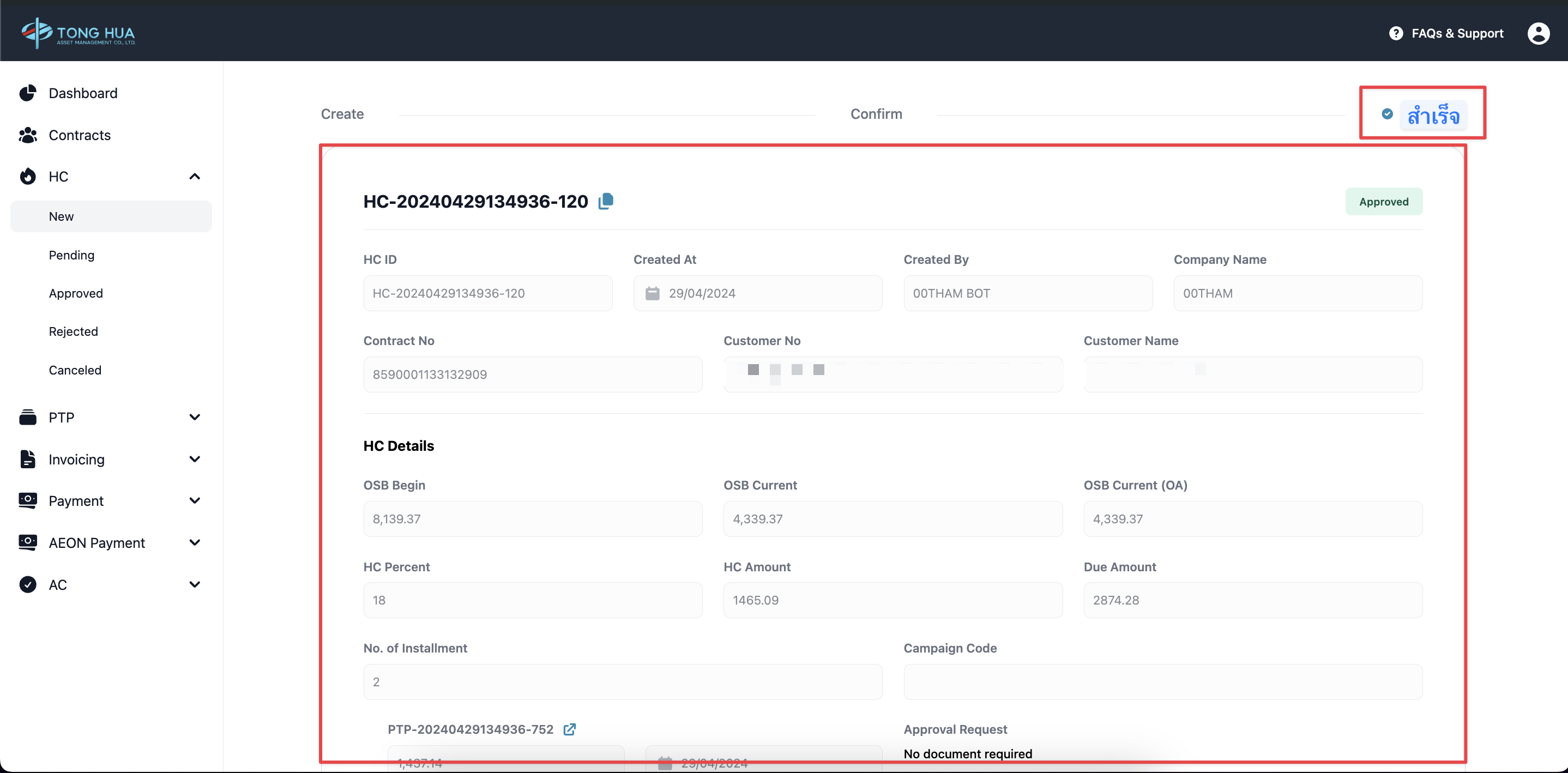This screenshot has height=773, width=1568.
Task: Expand the Payment submenu arrow
Action: (195, 501)
